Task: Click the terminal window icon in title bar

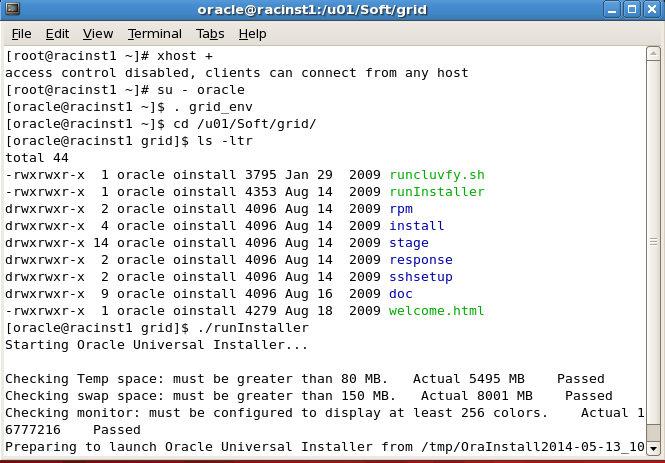Action: point(12,9)
